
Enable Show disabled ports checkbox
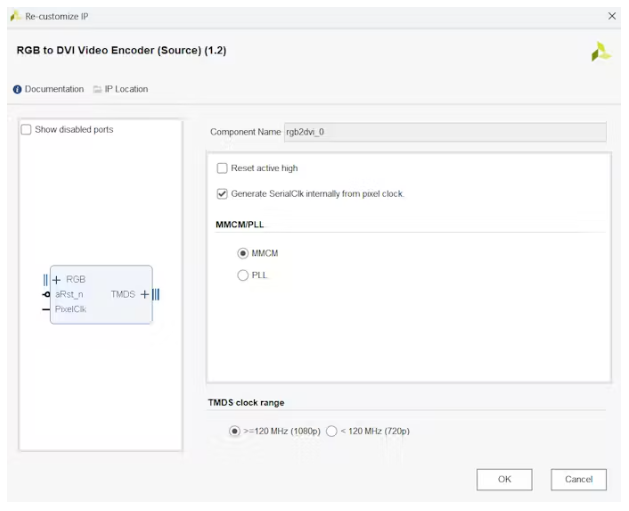27,130
